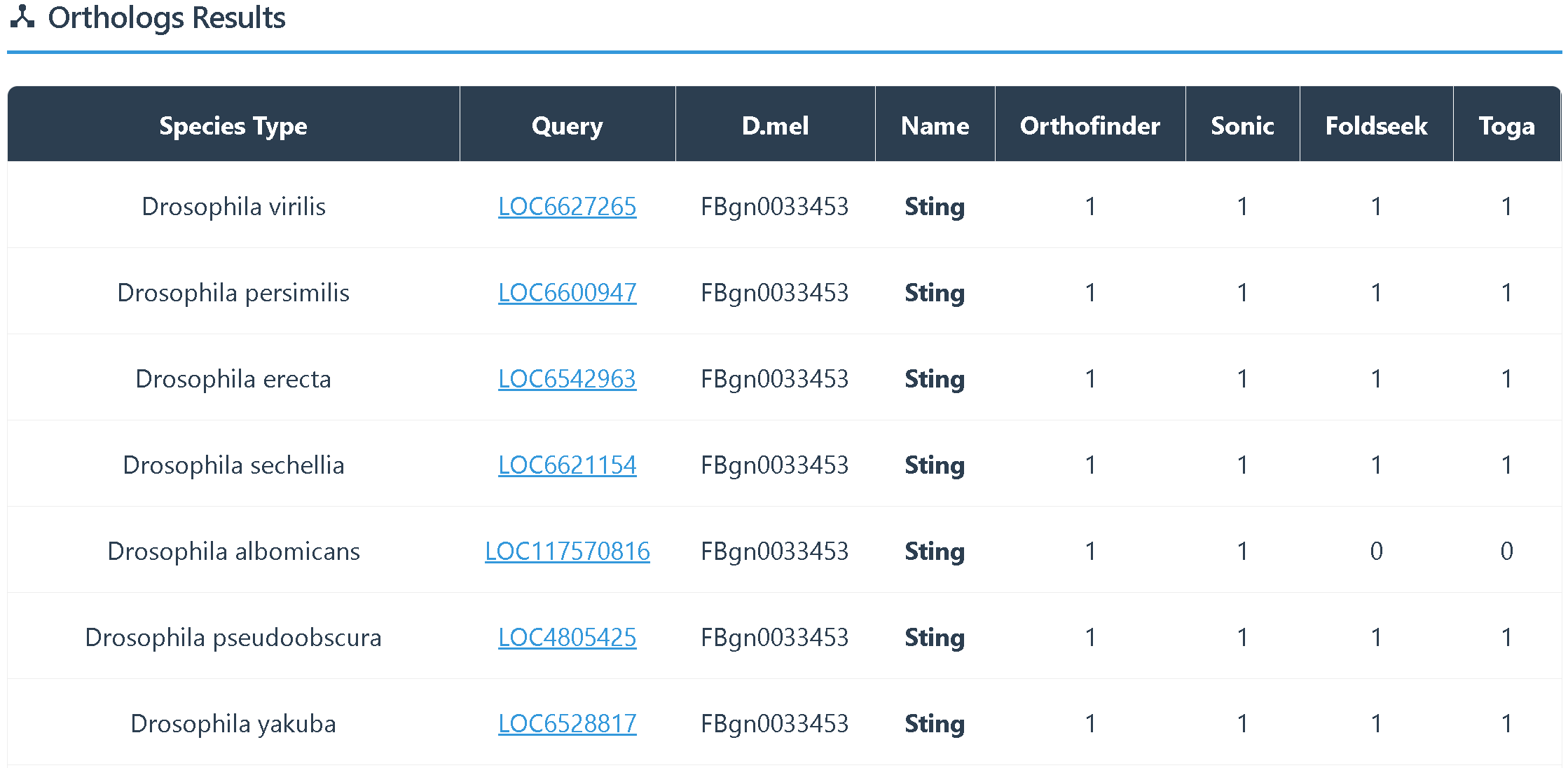
Task: Open LOC4805425 query link
Action: (567, 638)
